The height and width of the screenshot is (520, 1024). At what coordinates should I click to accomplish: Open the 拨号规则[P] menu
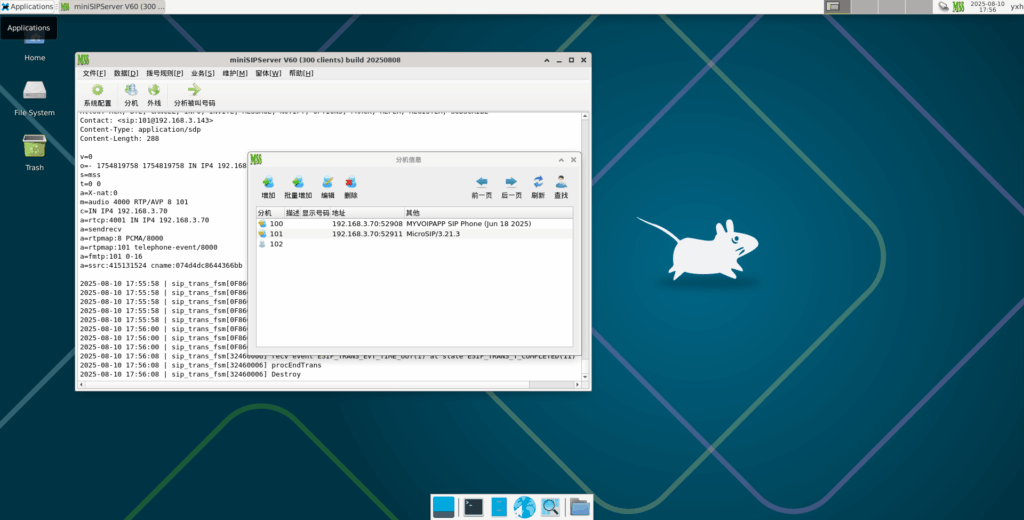tap(165, 73)
